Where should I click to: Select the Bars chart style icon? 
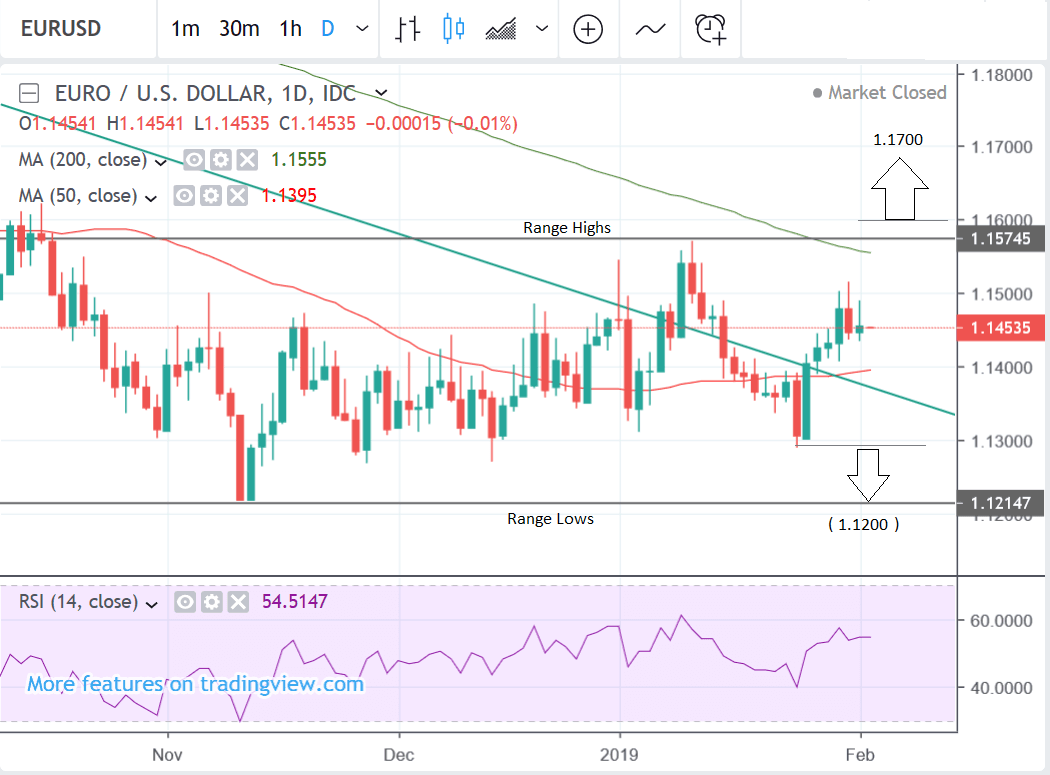click(407, 29)
